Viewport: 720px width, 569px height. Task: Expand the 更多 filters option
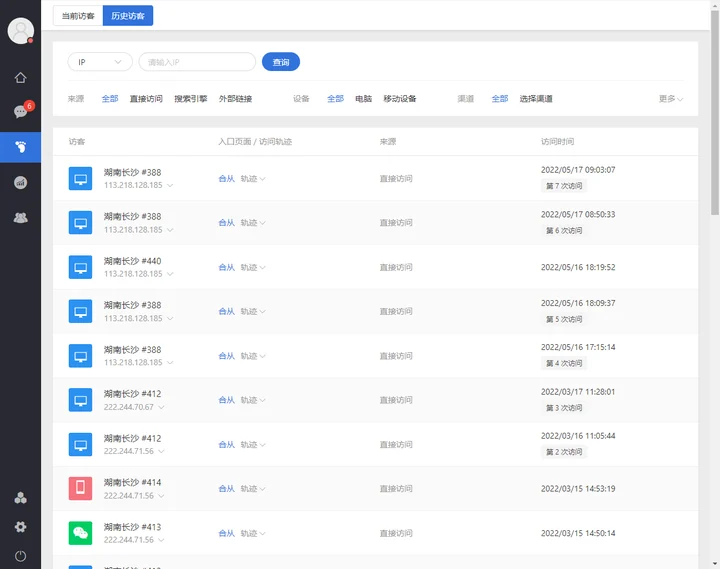671,99
